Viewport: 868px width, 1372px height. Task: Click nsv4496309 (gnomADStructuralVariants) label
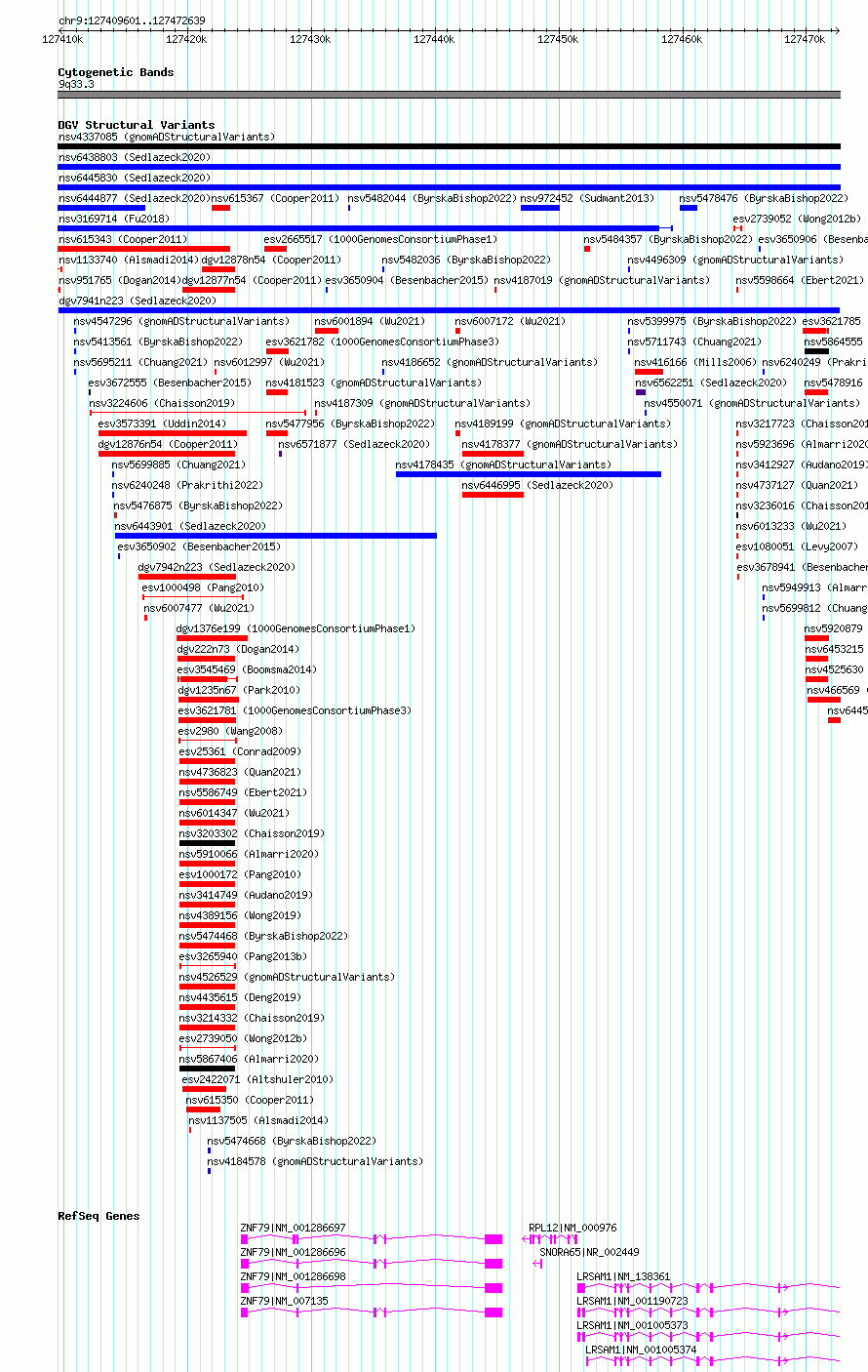[735, 260]
